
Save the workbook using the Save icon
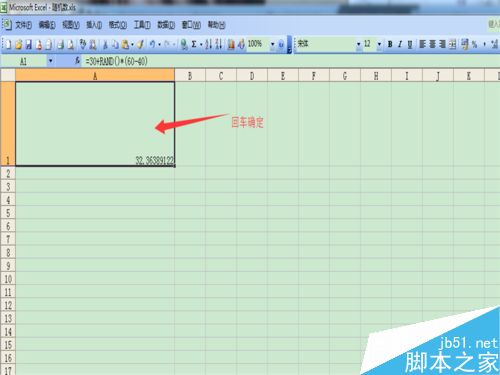29,44
